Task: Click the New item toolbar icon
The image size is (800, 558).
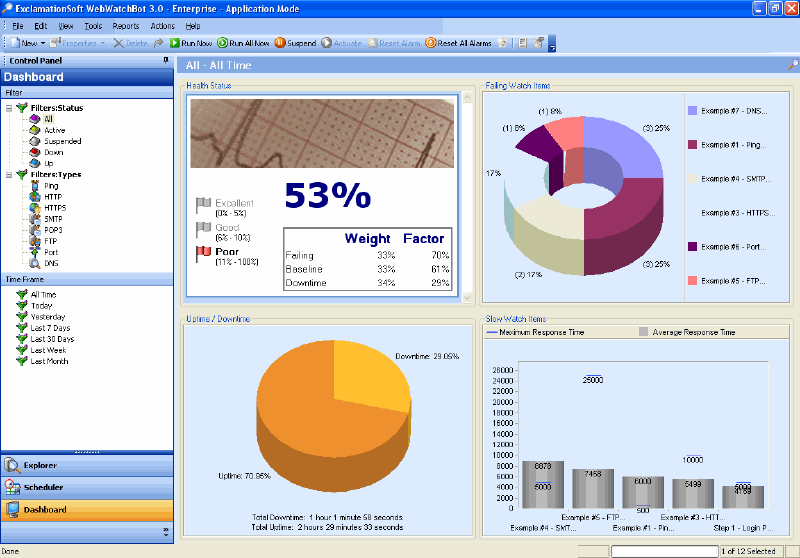Action: pos(15,43)
